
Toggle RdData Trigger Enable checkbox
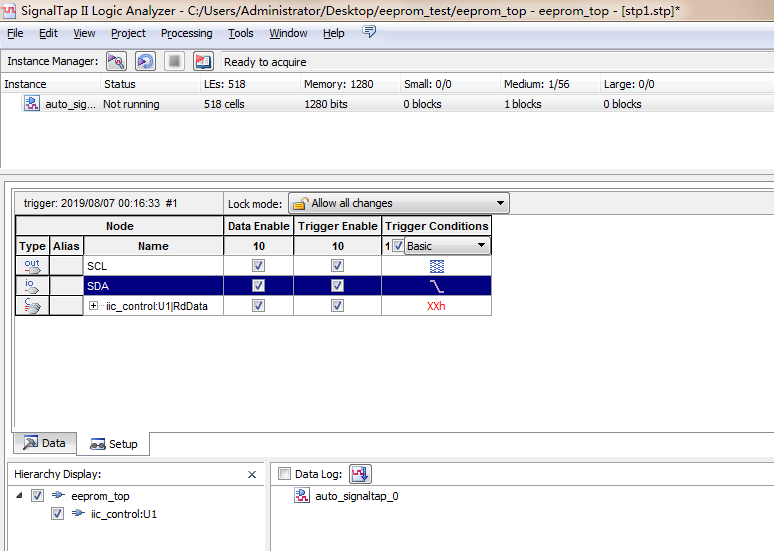pyautogui.click(x=337, y=306)
